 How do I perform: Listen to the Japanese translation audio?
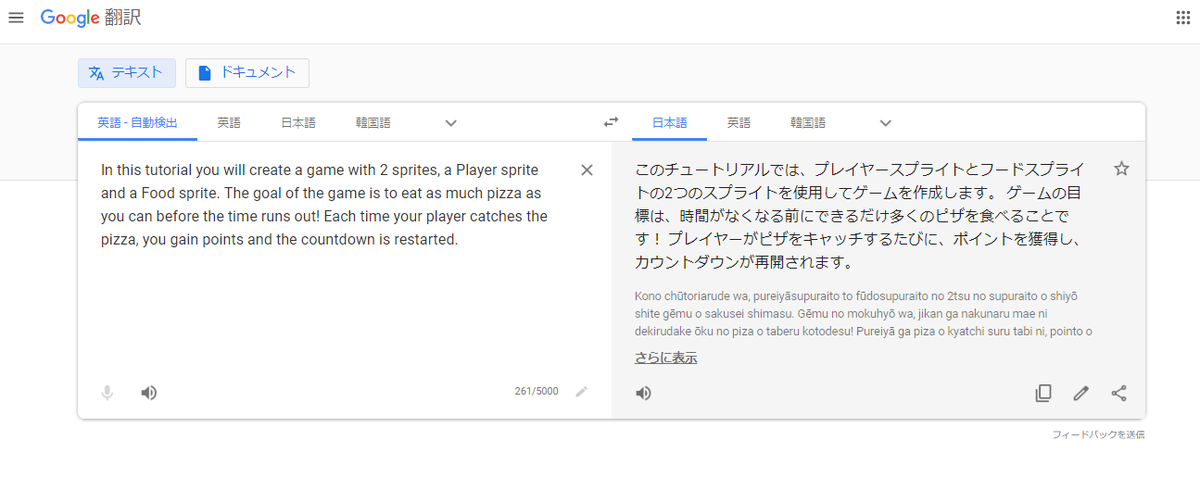pos(644,393)
